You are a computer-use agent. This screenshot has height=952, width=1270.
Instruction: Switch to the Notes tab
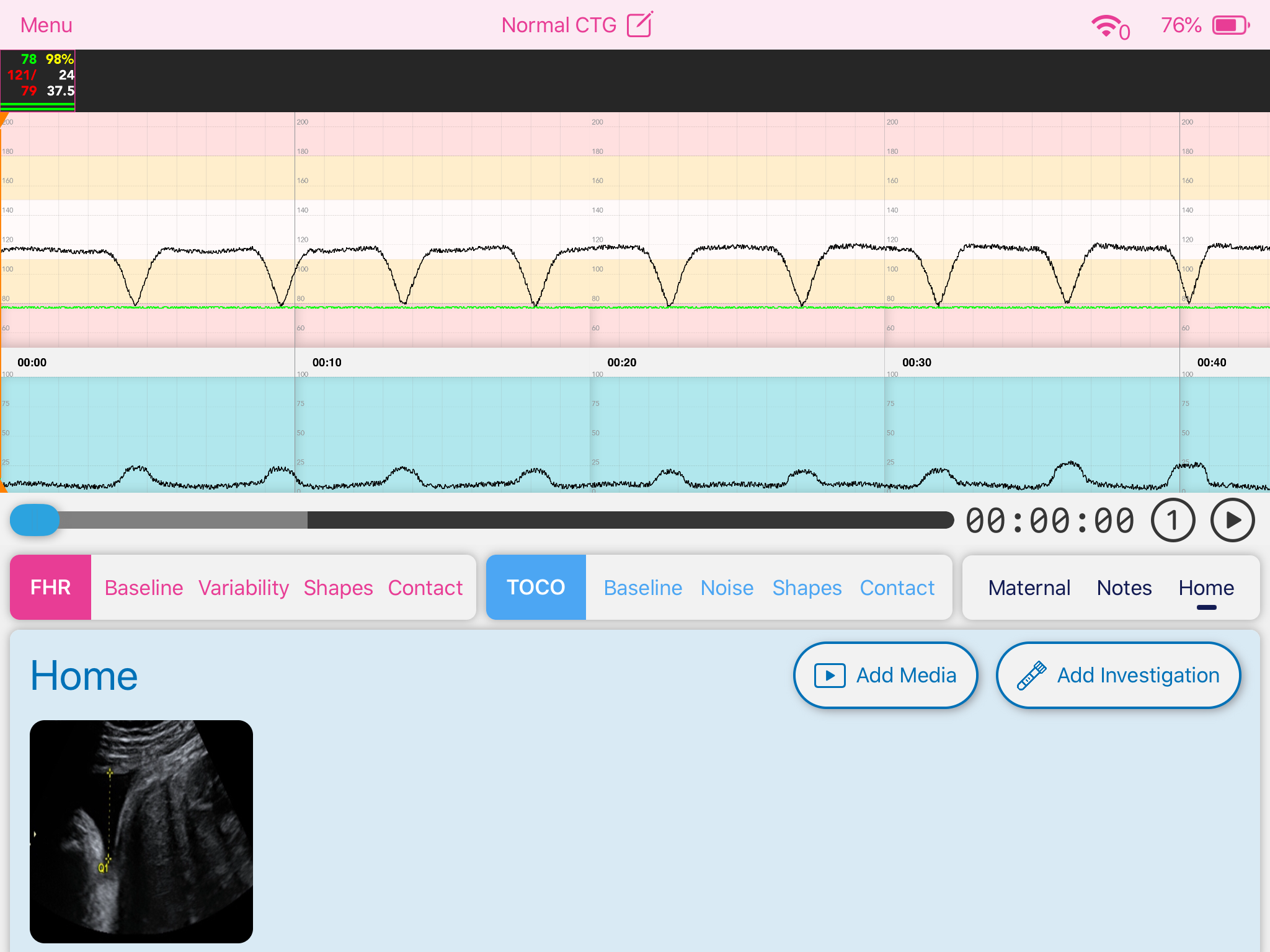pos(1124,587)
